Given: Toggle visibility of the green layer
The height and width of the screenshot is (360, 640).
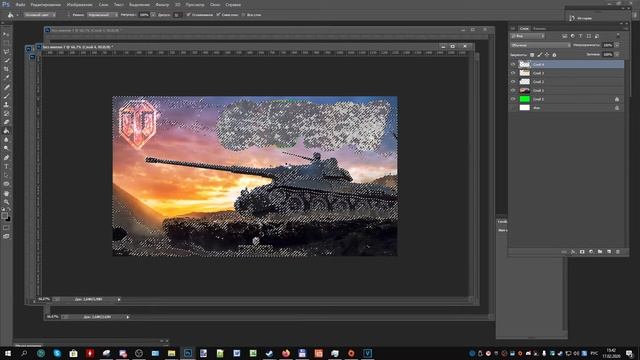Looking at the screenshot, I should point(513,99).
